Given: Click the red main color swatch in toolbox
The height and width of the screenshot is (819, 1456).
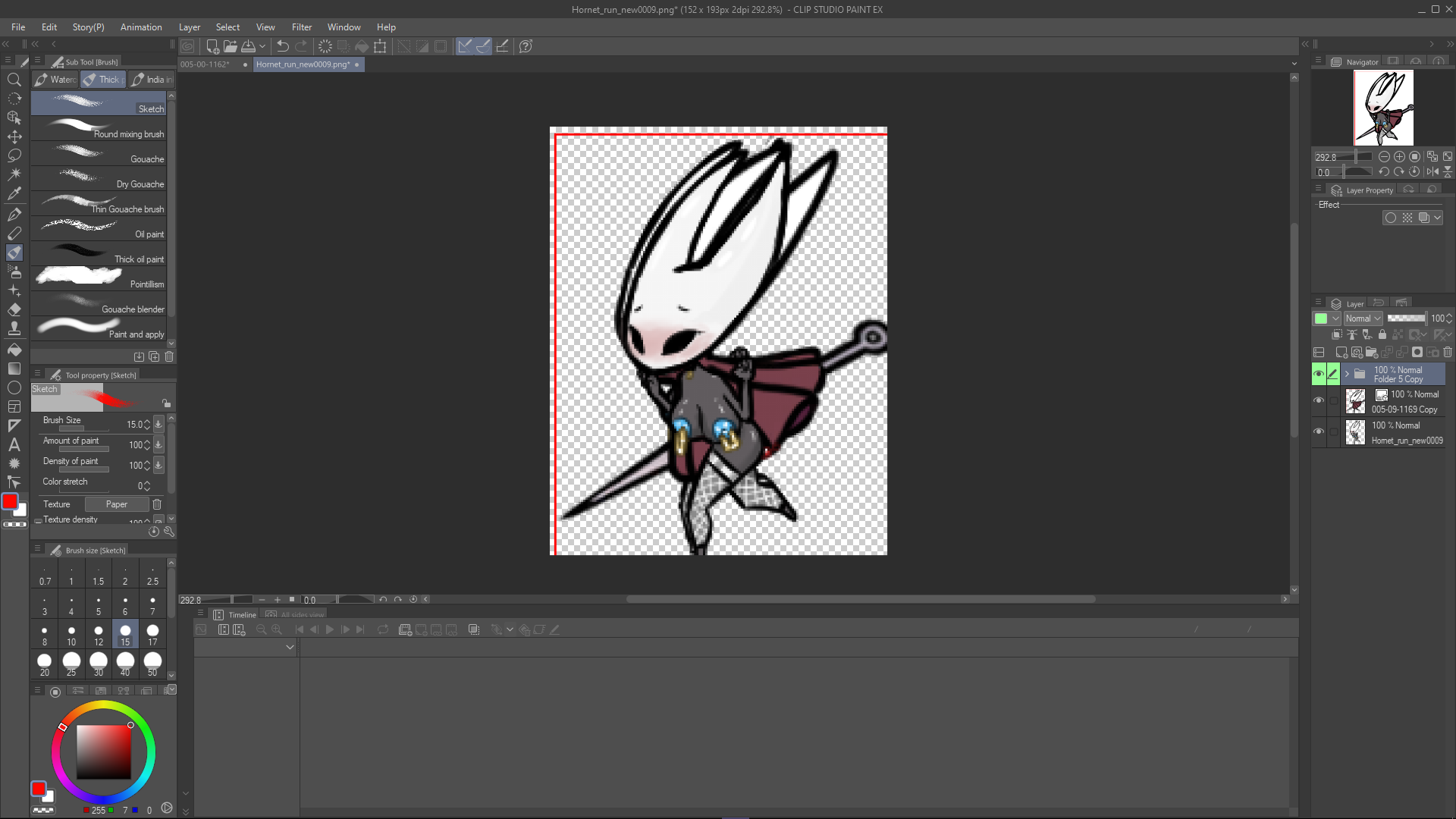Looking at the screenshot, I should click(10, 501).
